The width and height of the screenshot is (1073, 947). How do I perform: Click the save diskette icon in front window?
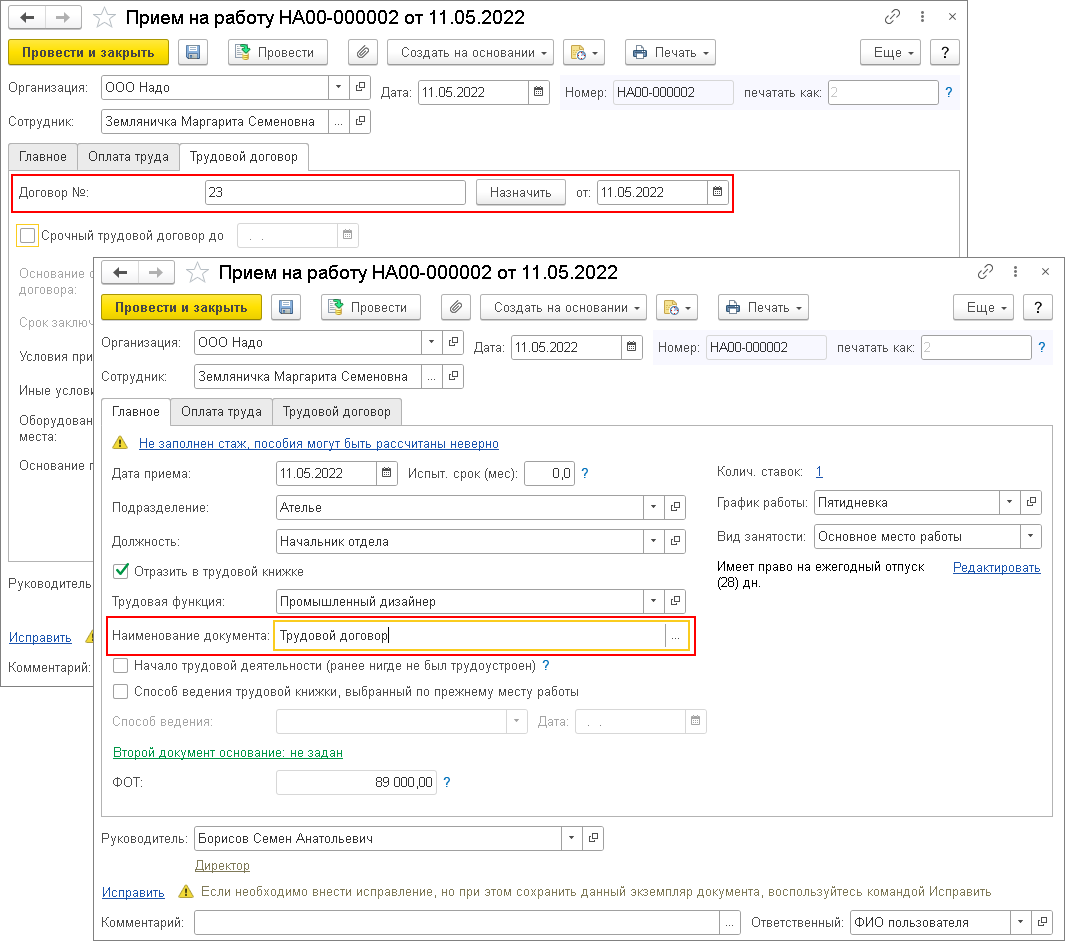point(287,307)
